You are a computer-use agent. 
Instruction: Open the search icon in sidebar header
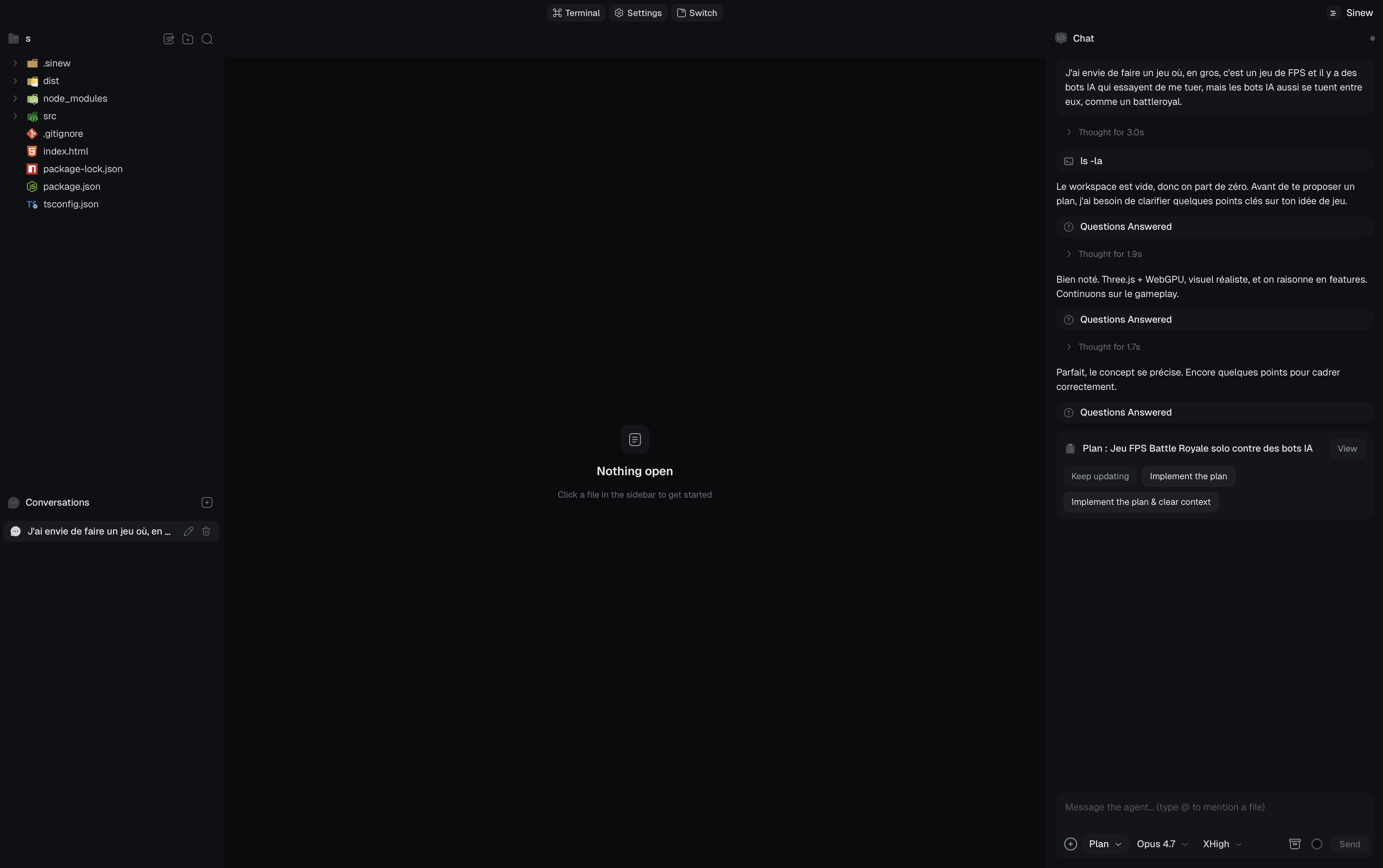click(207, 39)
